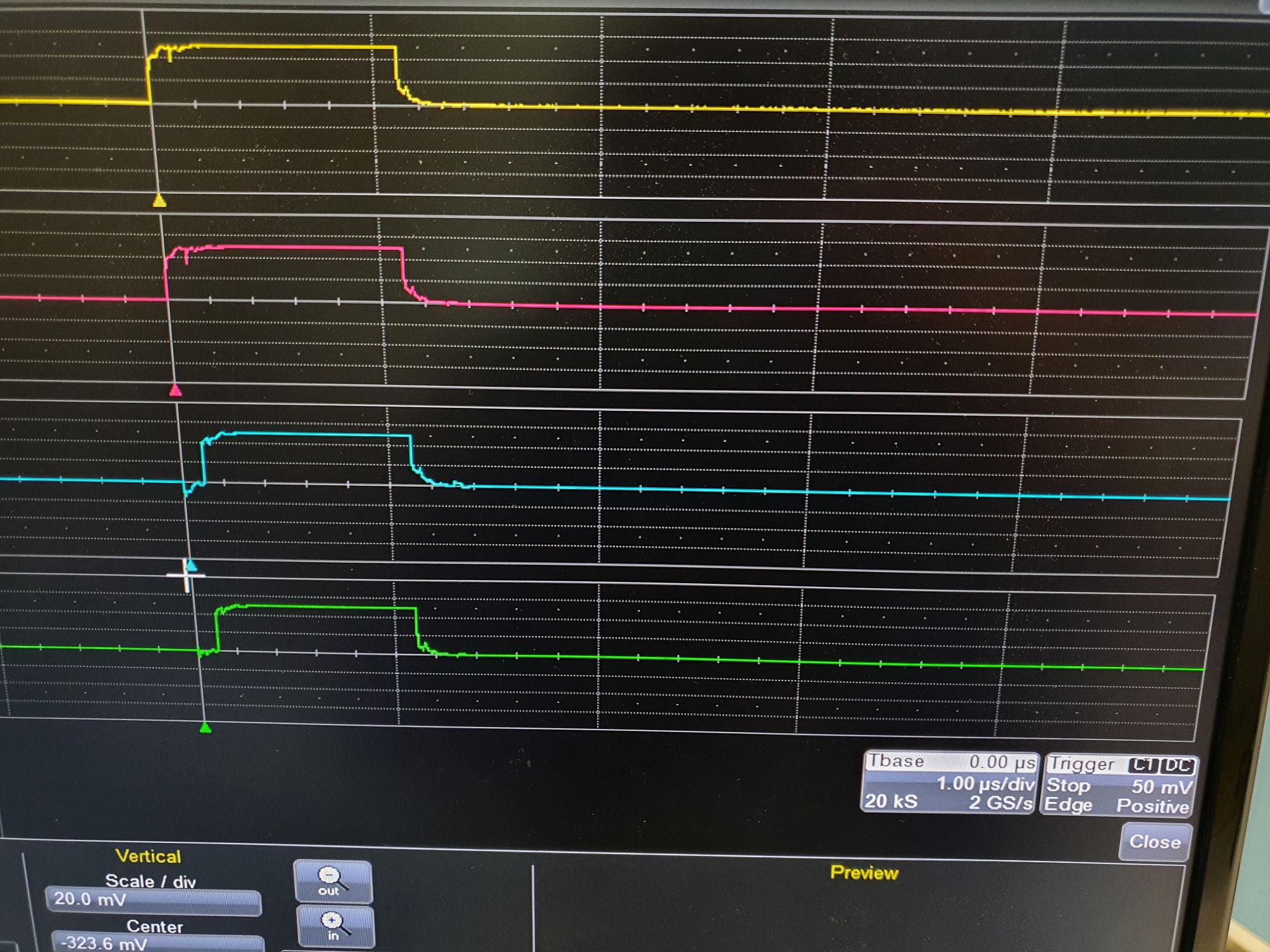This screenshot has height=952, width=1270.
Task: Click the Positive slope text
Action: coord(1153,806)
